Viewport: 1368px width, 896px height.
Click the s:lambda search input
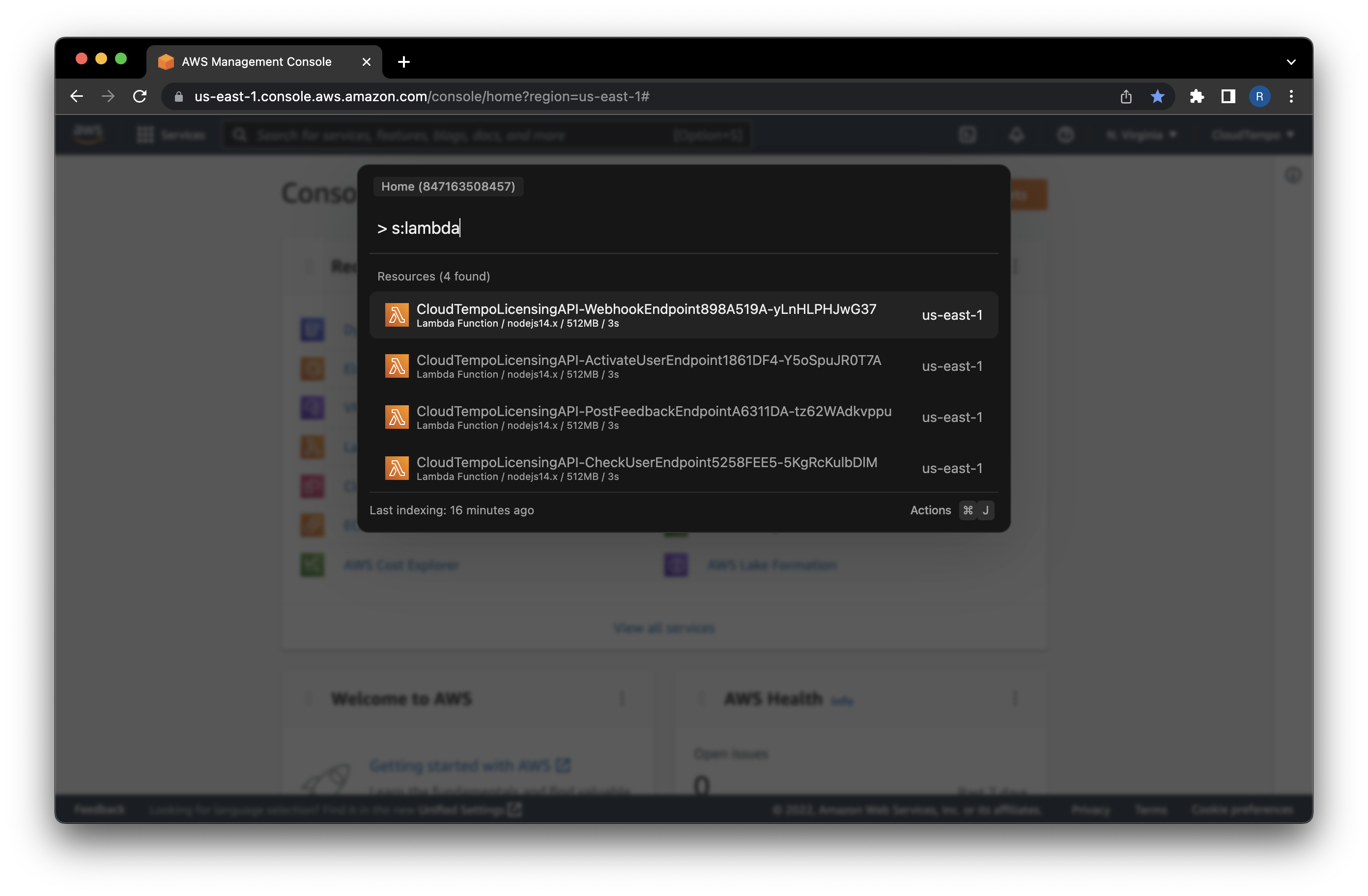(684, 228)
